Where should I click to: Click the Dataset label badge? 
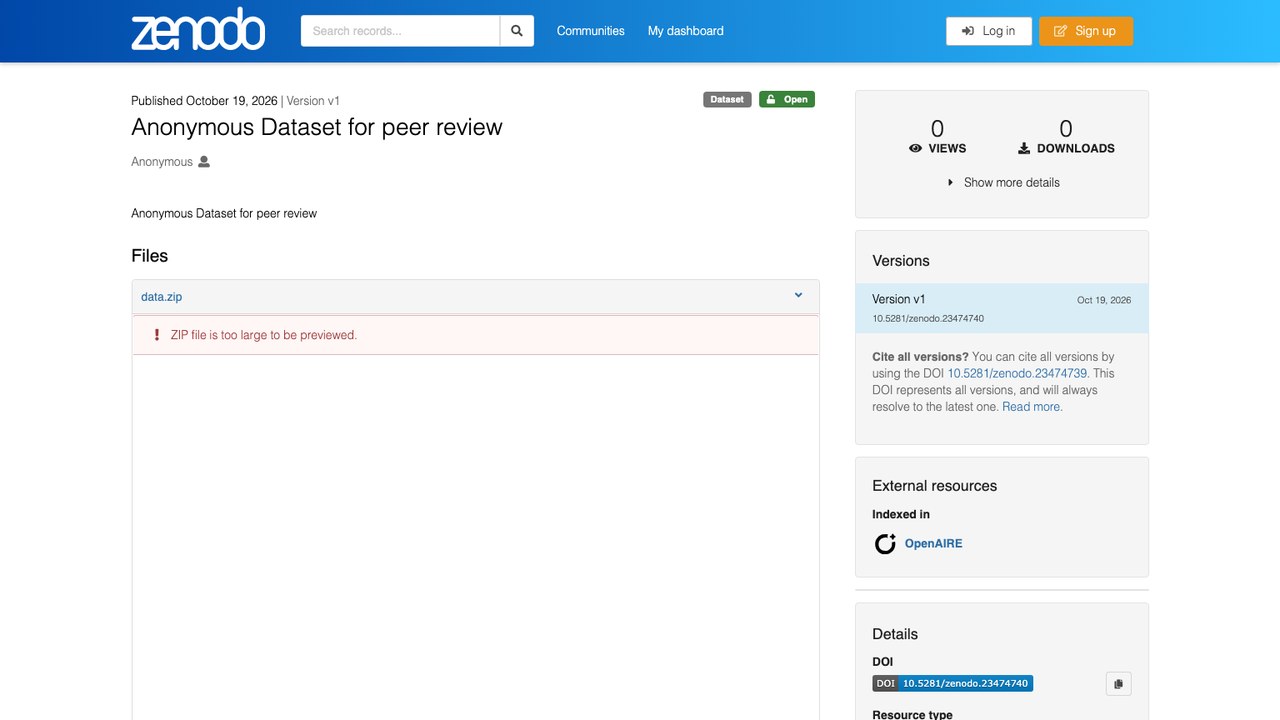(727, 99)
